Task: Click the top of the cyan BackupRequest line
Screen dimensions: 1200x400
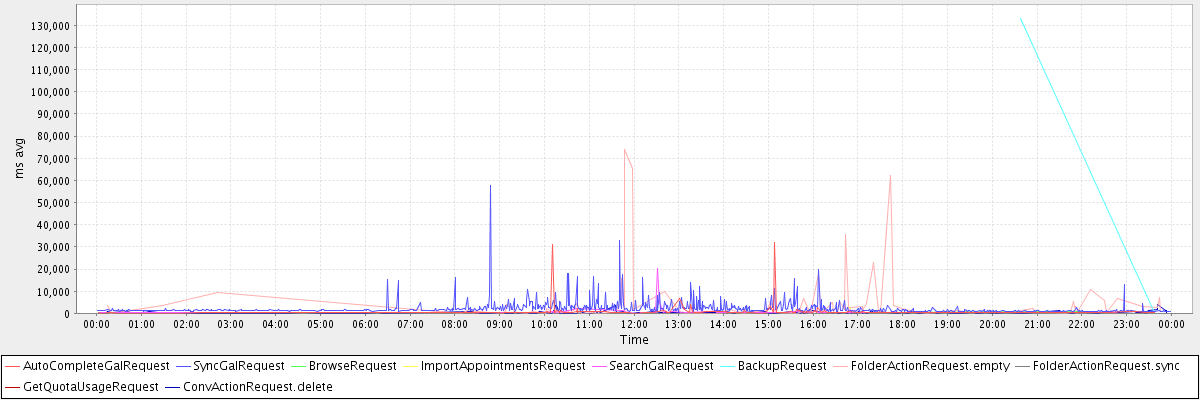Action: coord(1020,18)
